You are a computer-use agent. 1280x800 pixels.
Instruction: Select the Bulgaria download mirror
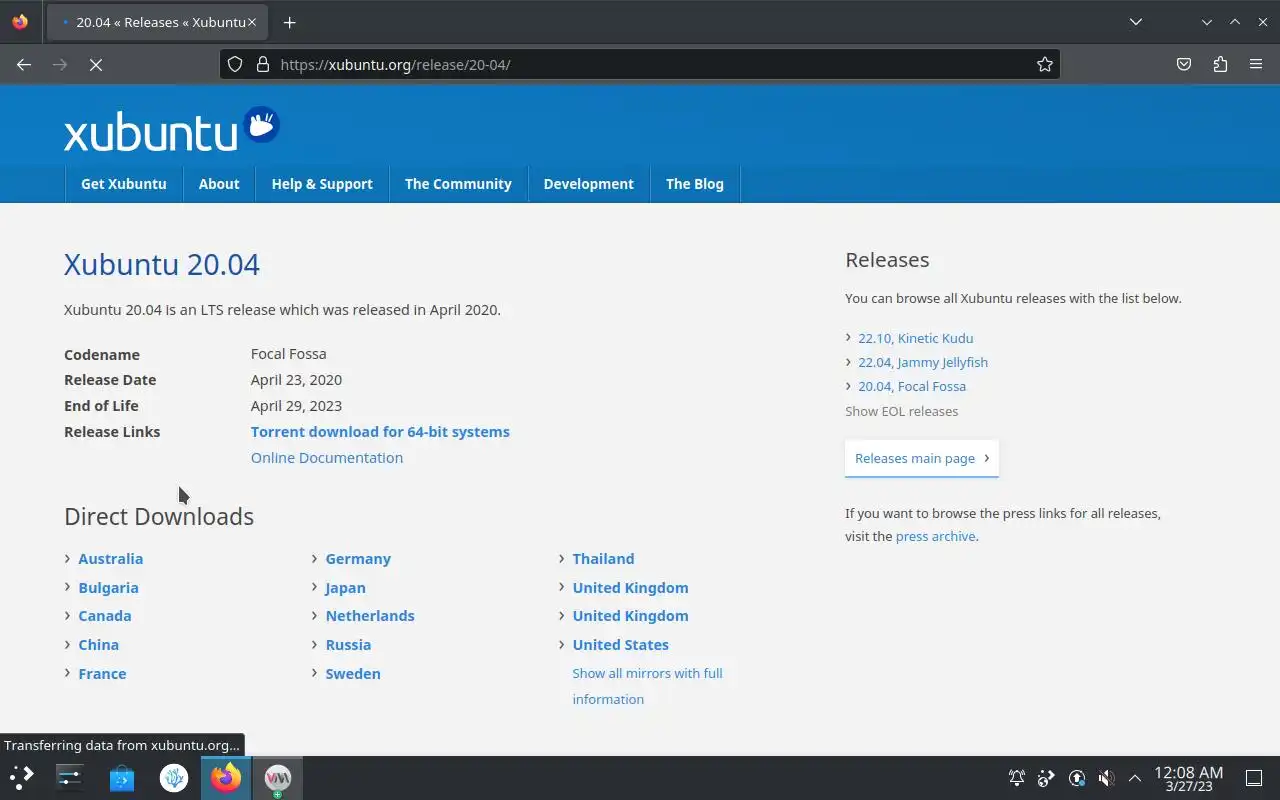click(x=108, y=588)
